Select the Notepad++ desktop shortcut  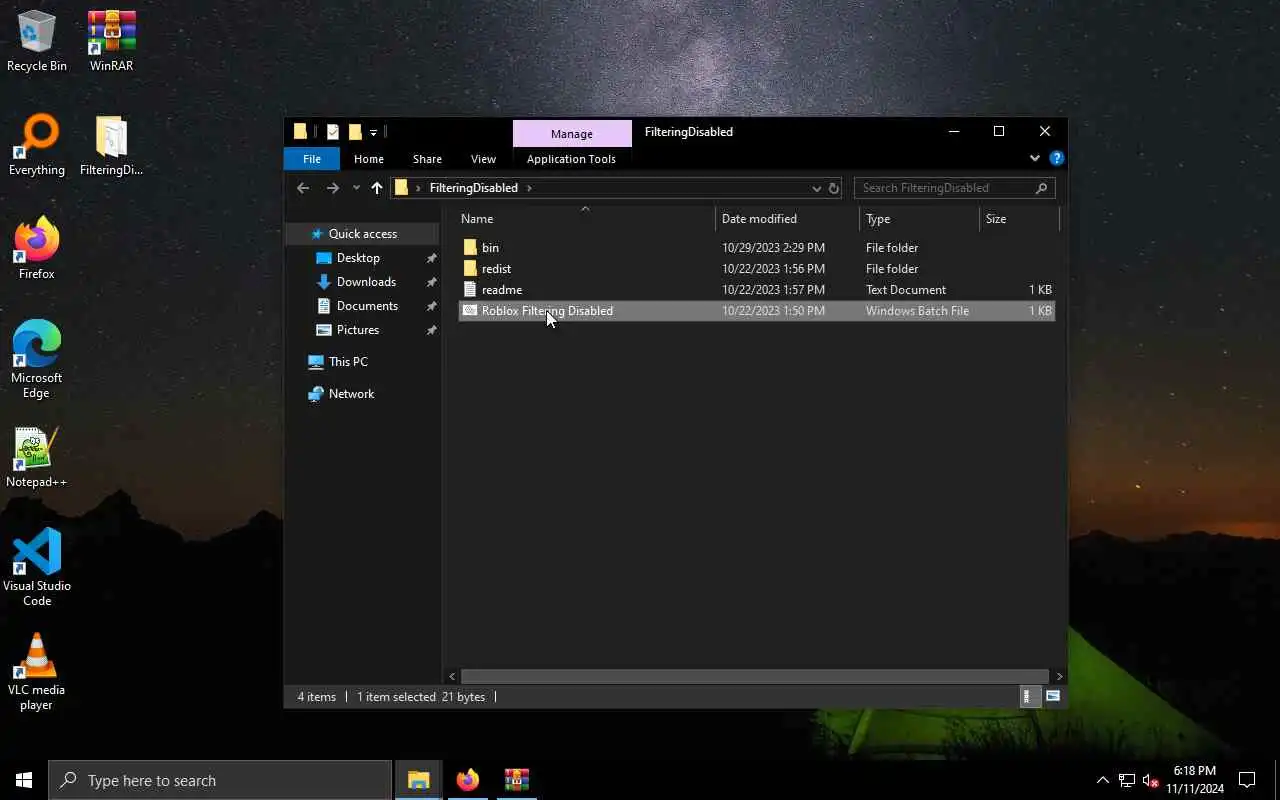37,458
